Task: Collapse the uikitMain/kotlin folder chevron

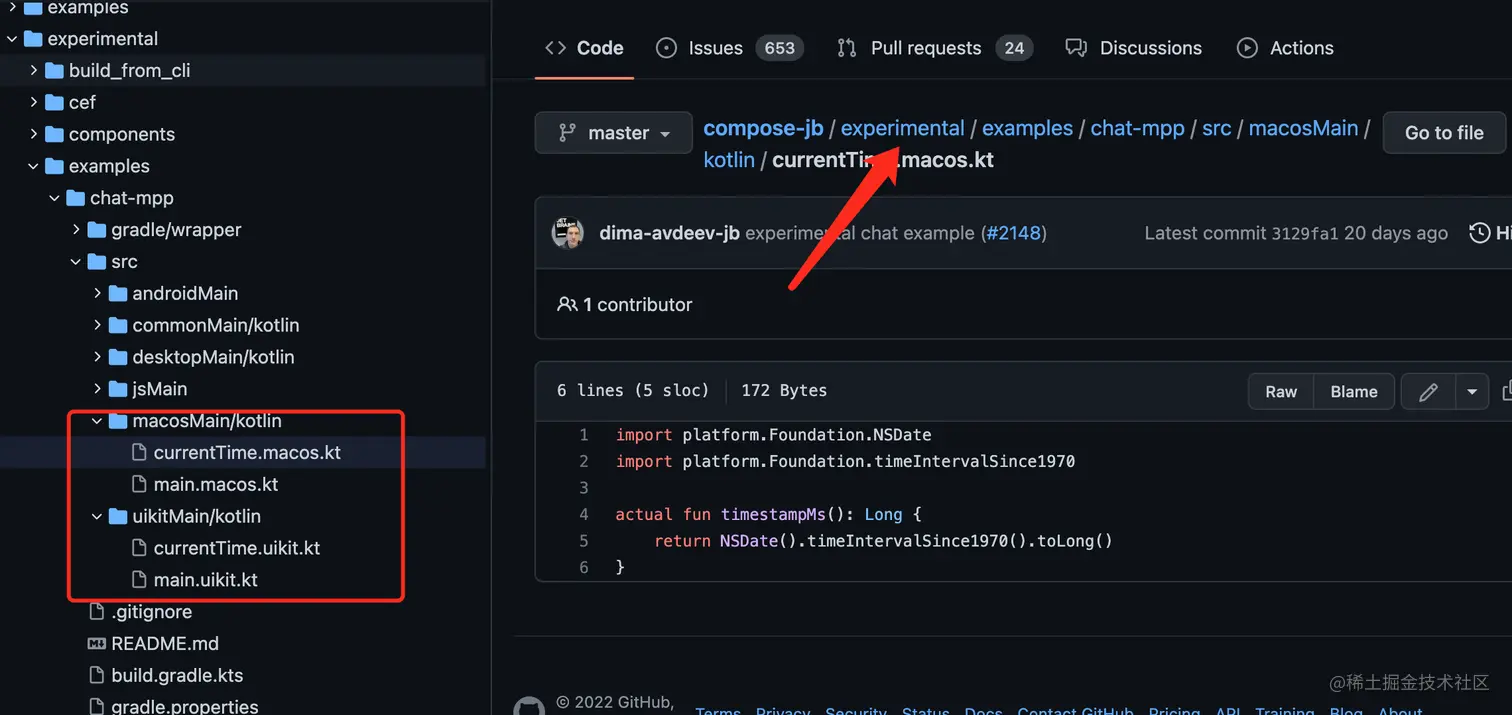Action: pyautogui.click(x=97, y=517)
